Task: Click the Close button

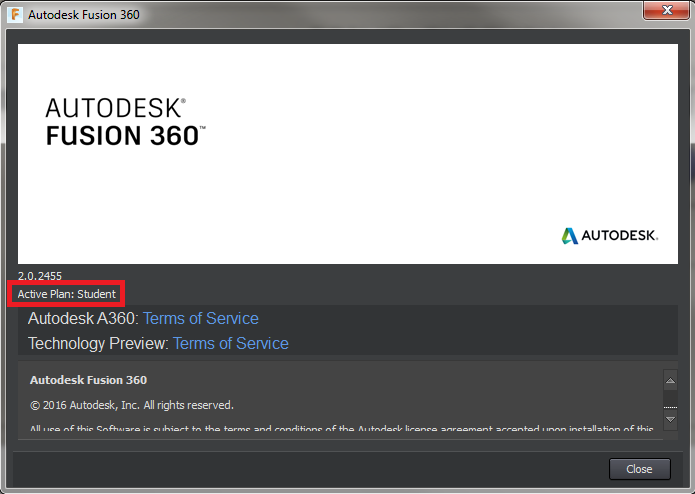Action: [640, 469]
